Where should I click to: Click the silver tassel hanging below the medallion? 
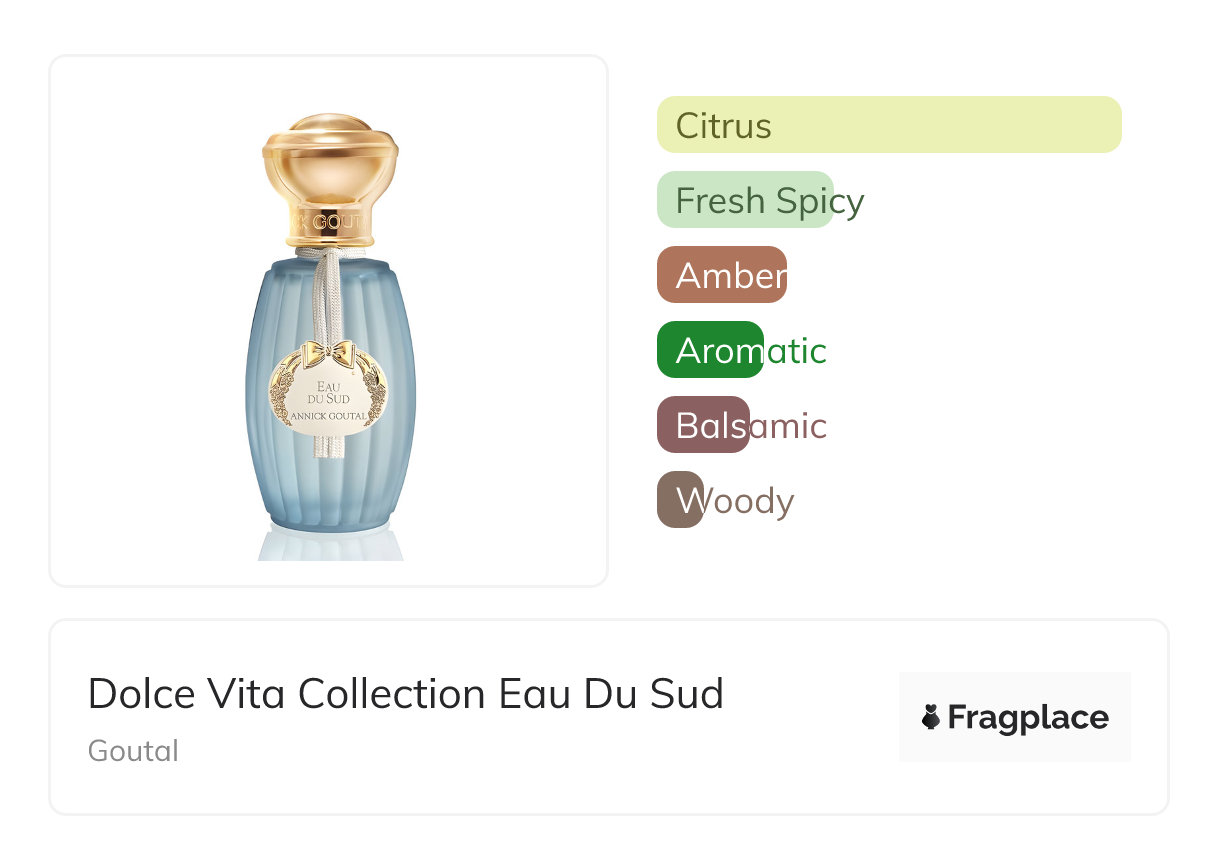point(329,447)
